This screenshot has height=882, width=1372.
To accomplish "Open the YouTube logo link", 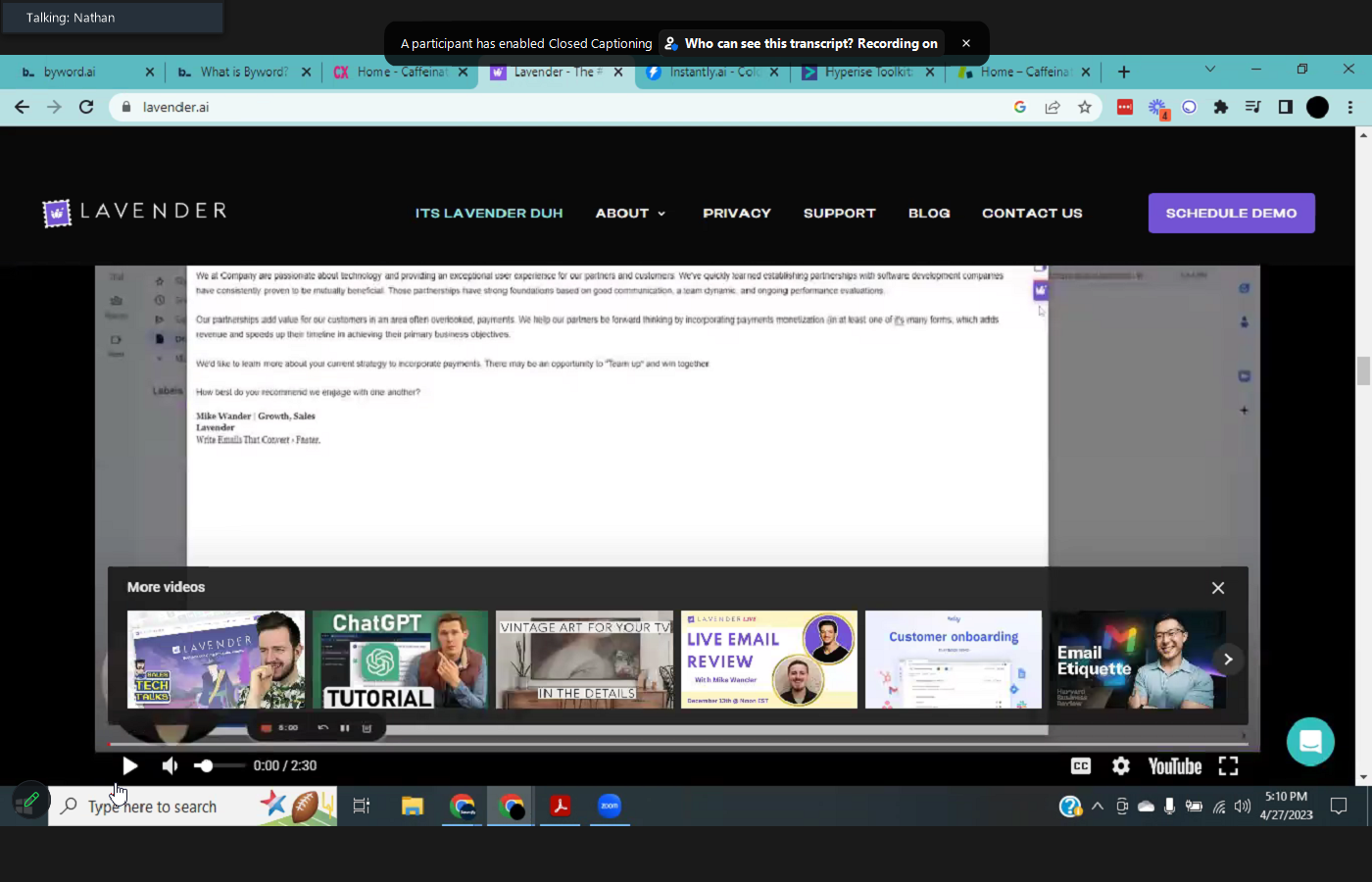I will tap(1174, 765).
